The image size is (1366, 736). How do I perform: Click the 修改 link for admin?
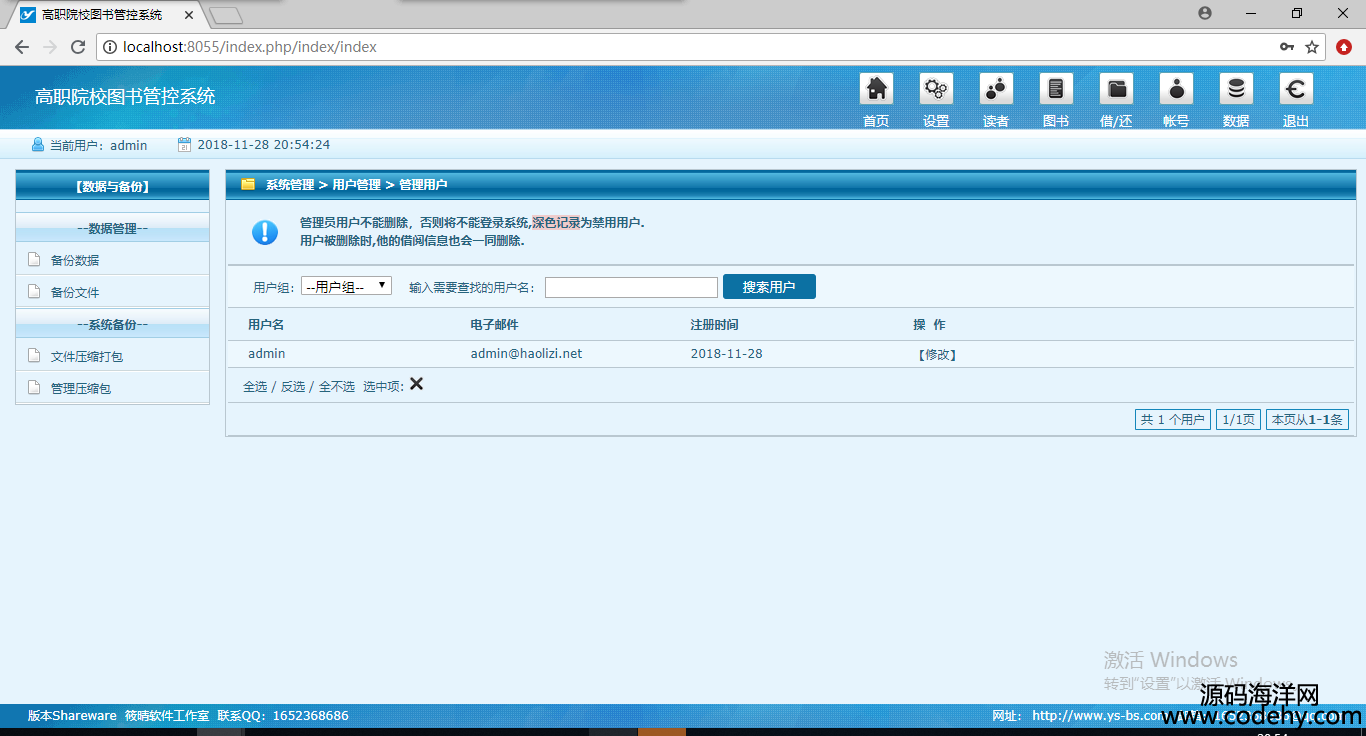pyautogui.click(x=937, y=354)
